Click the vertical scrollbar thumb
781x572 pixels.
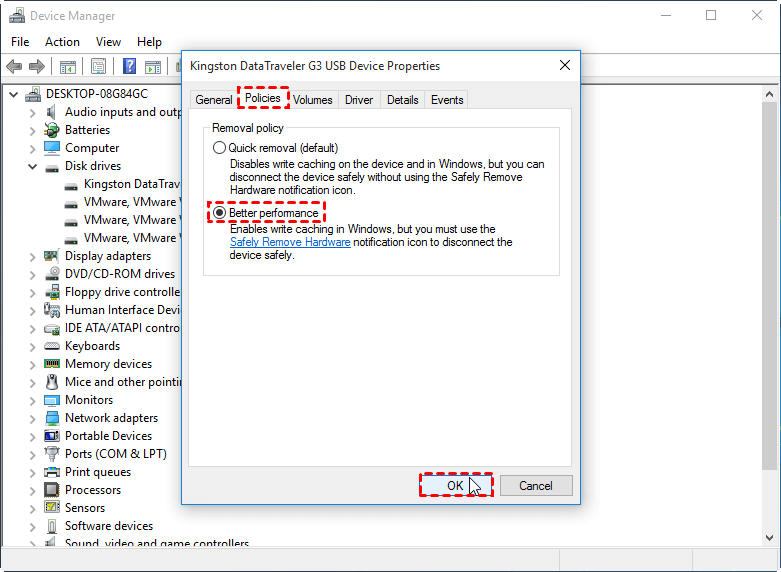point(769,286)
